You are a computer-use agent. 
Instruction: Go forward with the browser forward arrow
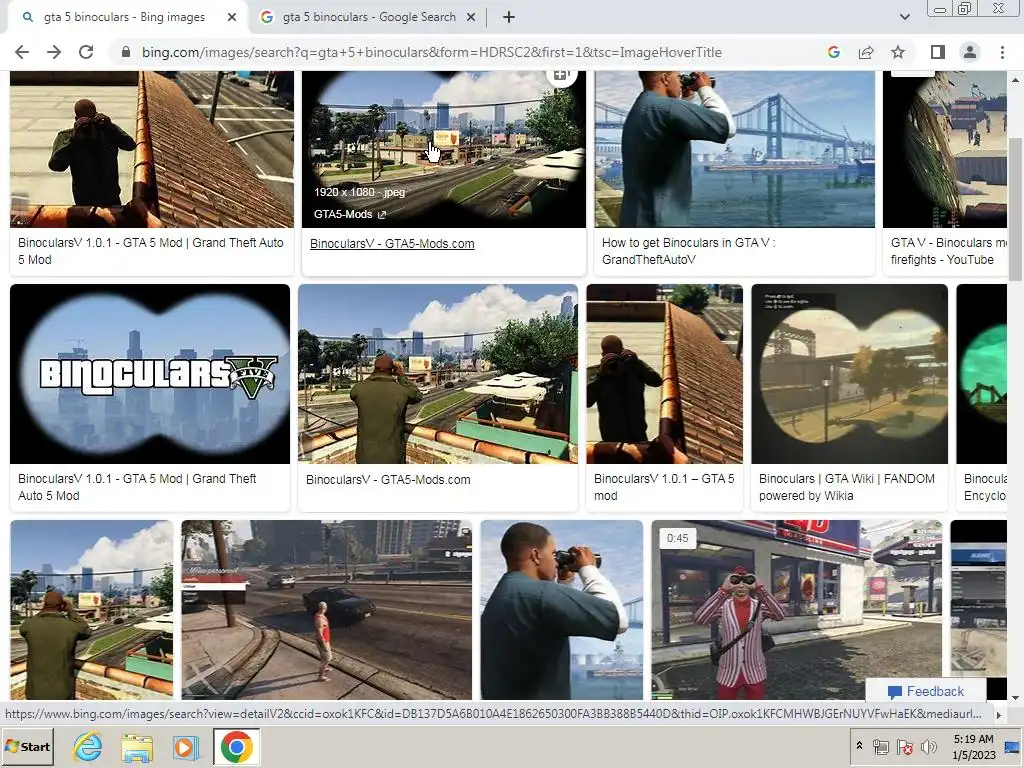point(54,52)
